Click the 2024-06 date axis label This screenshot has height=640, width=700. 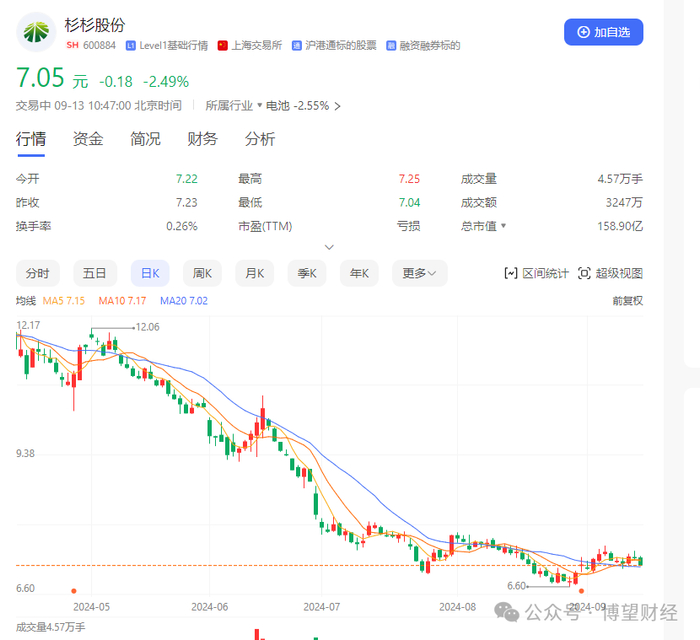click(x=209, y=607)
